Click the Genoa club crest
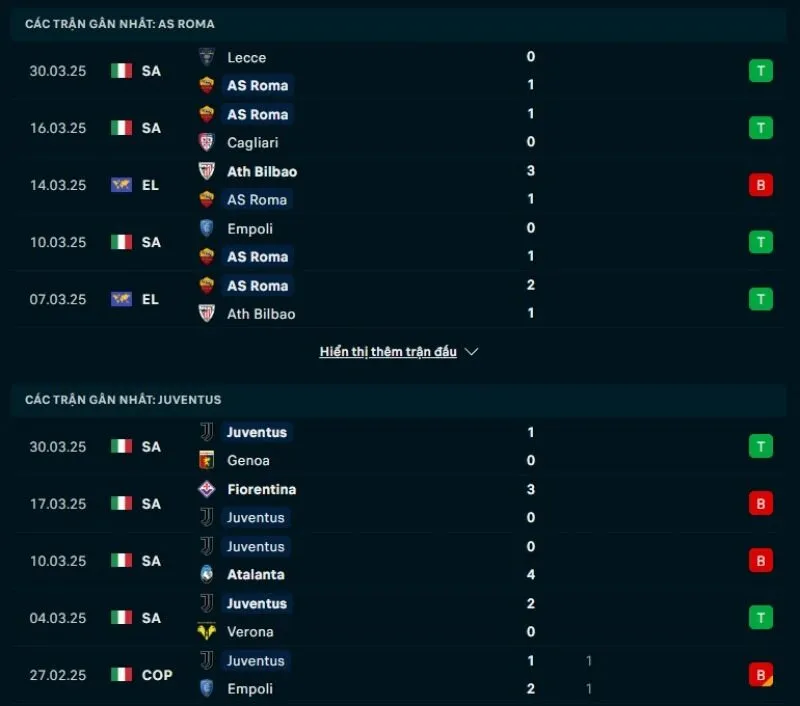Viewport: 800px width, 706px height. pyautogui.click(x=208, y=460)
